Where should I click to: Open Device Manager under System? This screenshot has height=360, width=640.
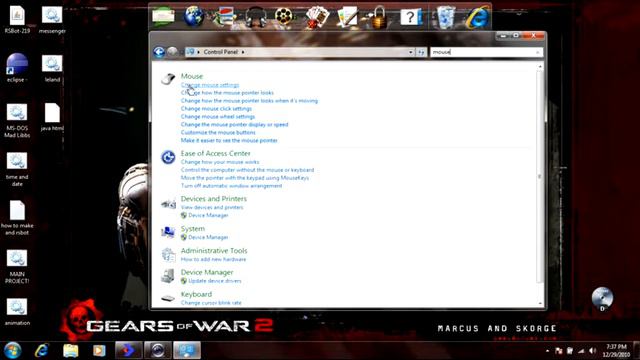208,238
